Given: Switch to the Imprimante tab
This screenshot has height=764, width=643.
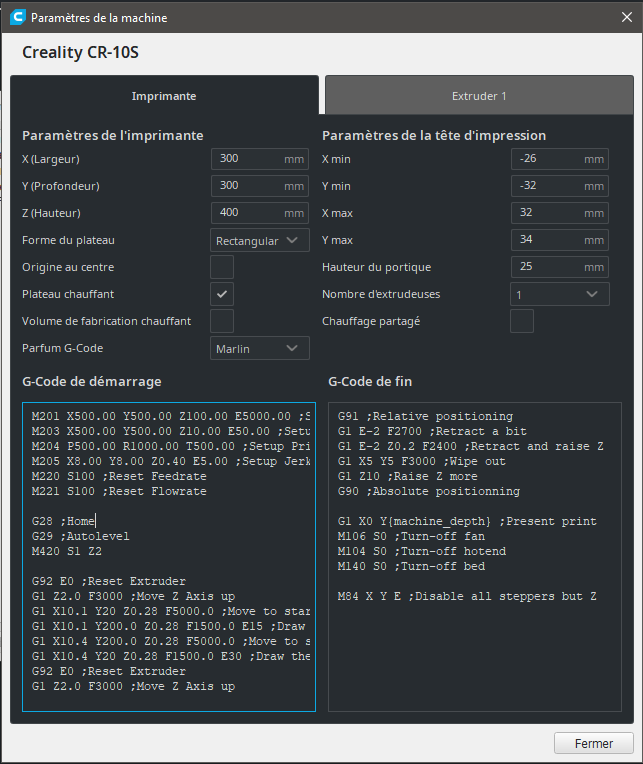Looking at the screenshot, I should [x=164, y=95].
